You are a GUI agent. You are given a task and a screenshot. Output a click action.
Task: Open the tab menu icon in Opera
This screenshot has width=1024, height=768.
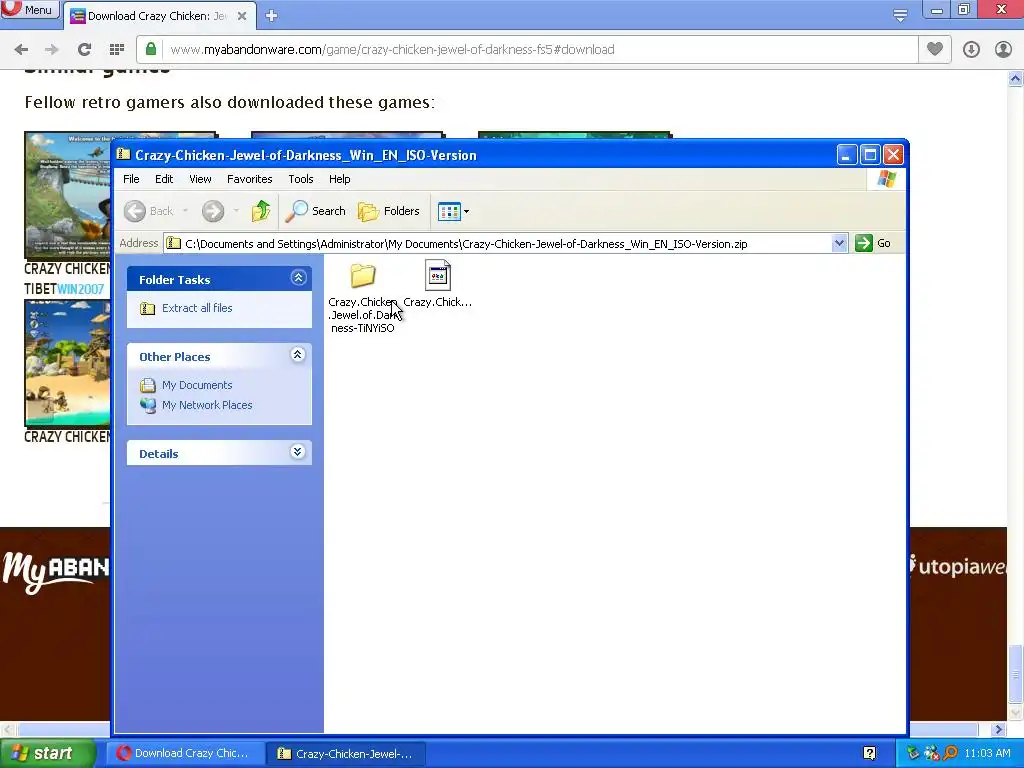click(900, 16)
